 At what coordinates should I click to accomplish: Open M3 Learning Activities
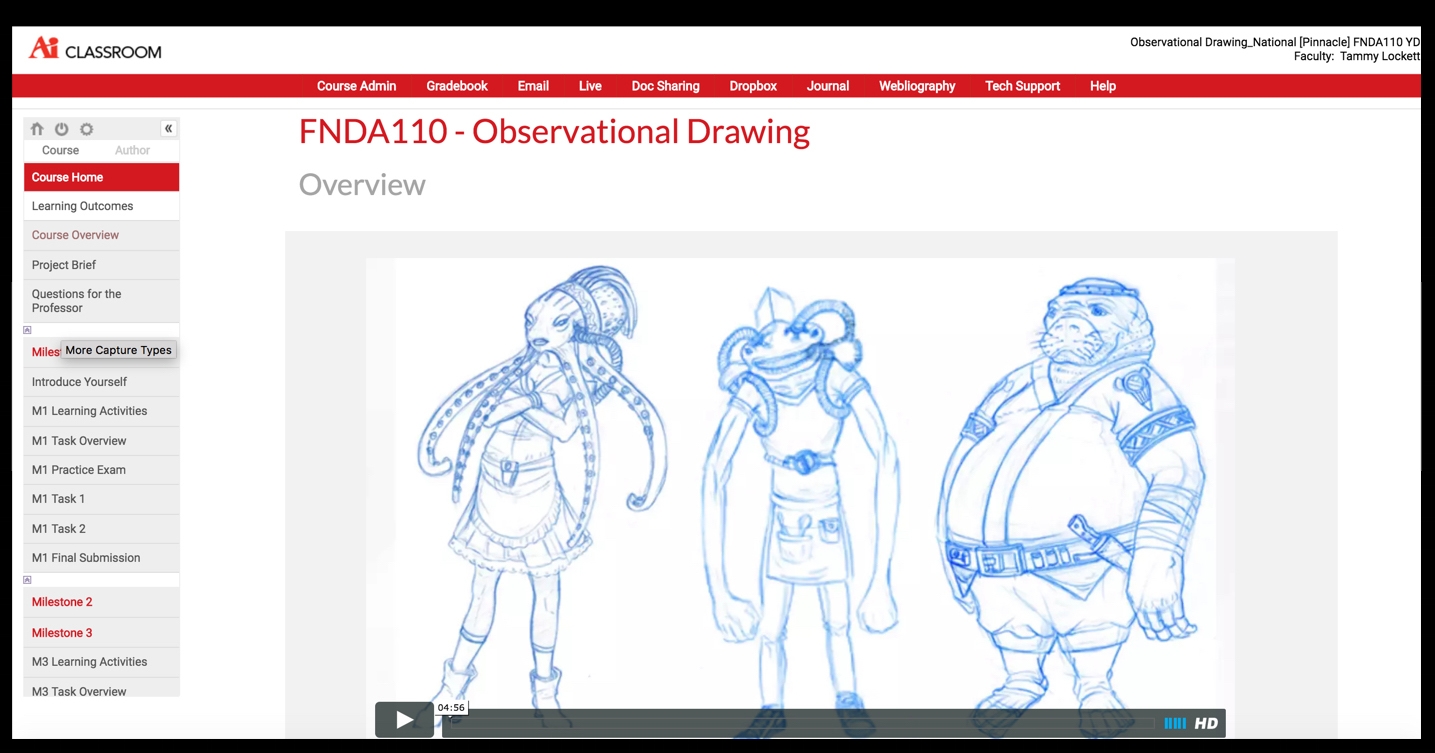click(x=101, y=662)
